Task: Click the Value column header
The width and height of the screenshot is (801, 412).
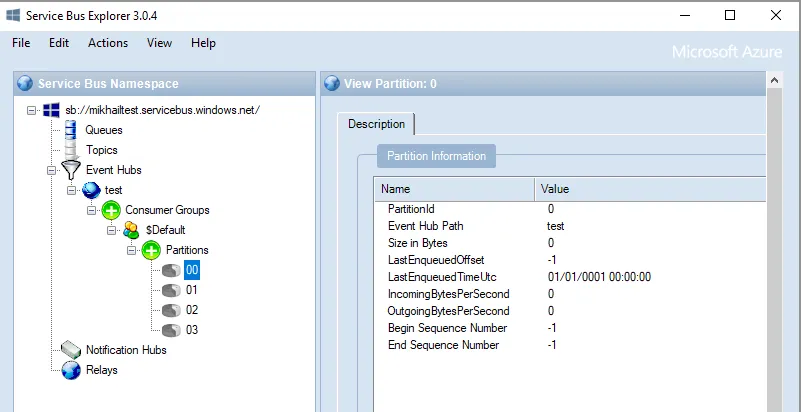Action: coord(650,189)
